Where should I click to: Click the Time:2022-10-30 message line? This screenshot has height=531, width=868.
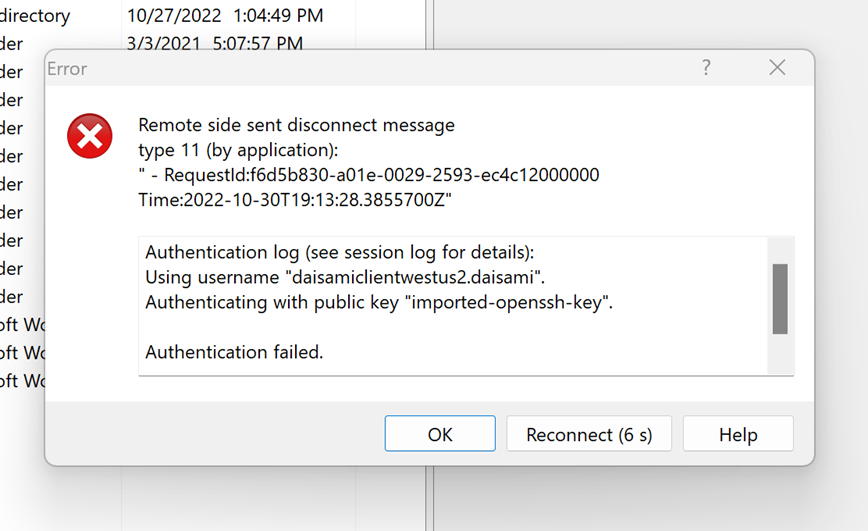pyautogui.click(x=295, y=200)
